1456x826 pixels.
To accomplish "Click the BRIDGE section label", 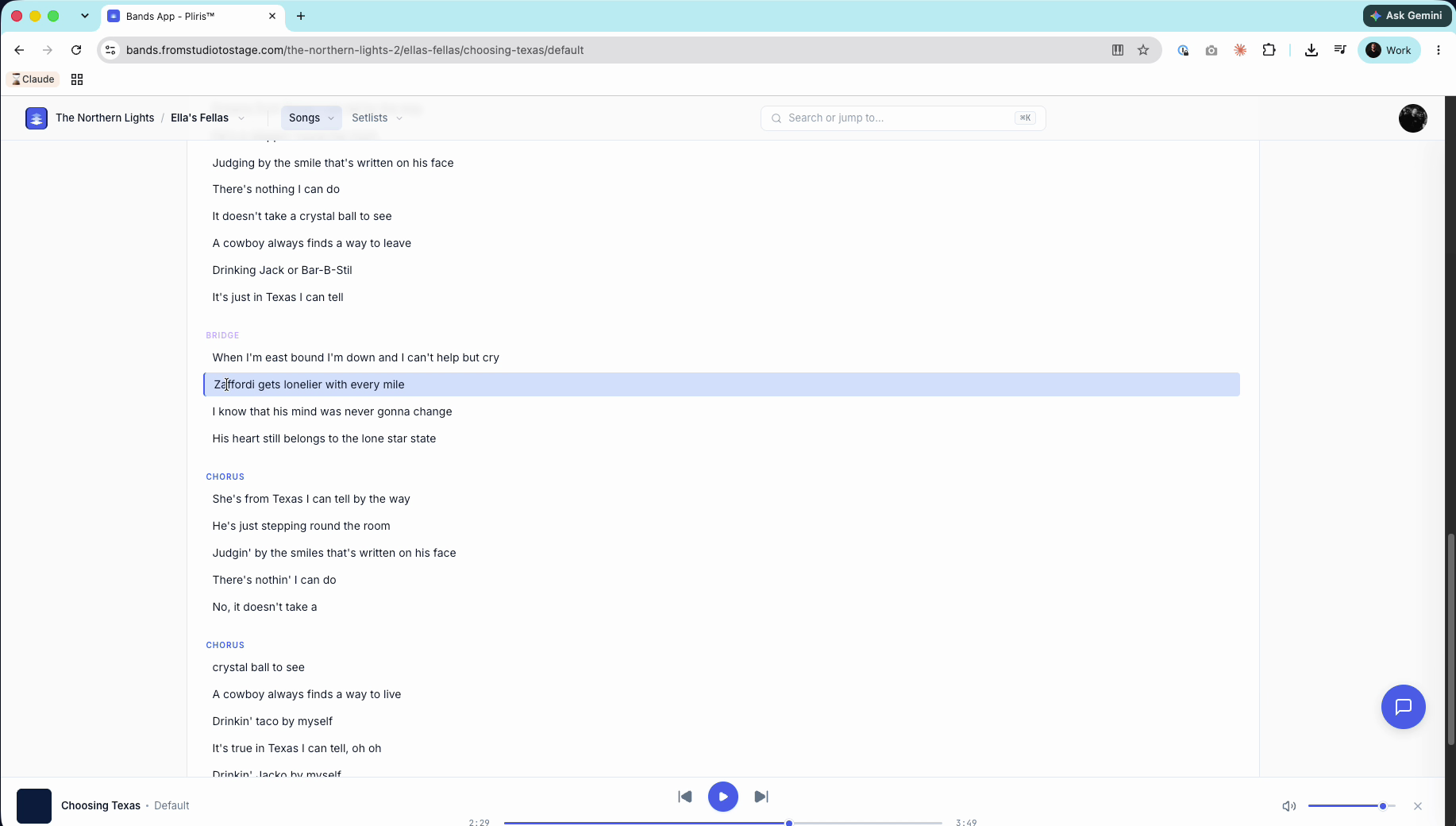I will [x=222, y=335].
